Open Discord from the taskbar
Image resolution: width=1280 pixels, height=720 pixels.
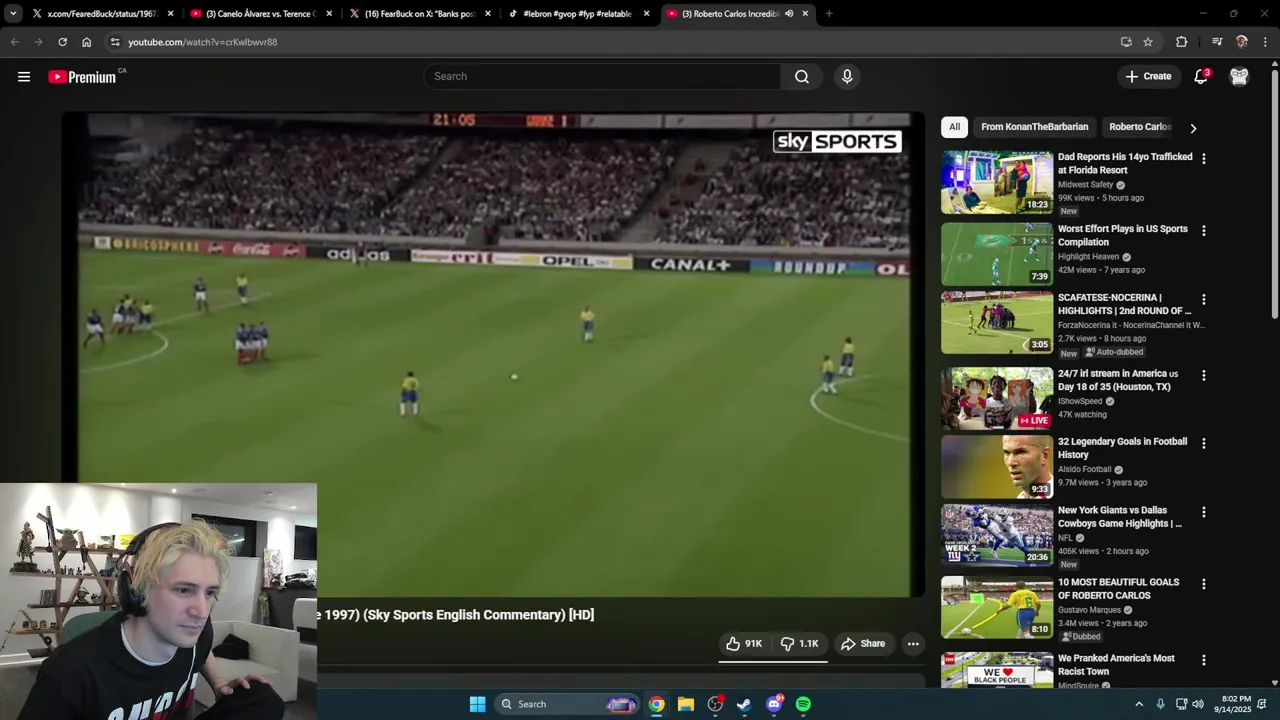773,704
